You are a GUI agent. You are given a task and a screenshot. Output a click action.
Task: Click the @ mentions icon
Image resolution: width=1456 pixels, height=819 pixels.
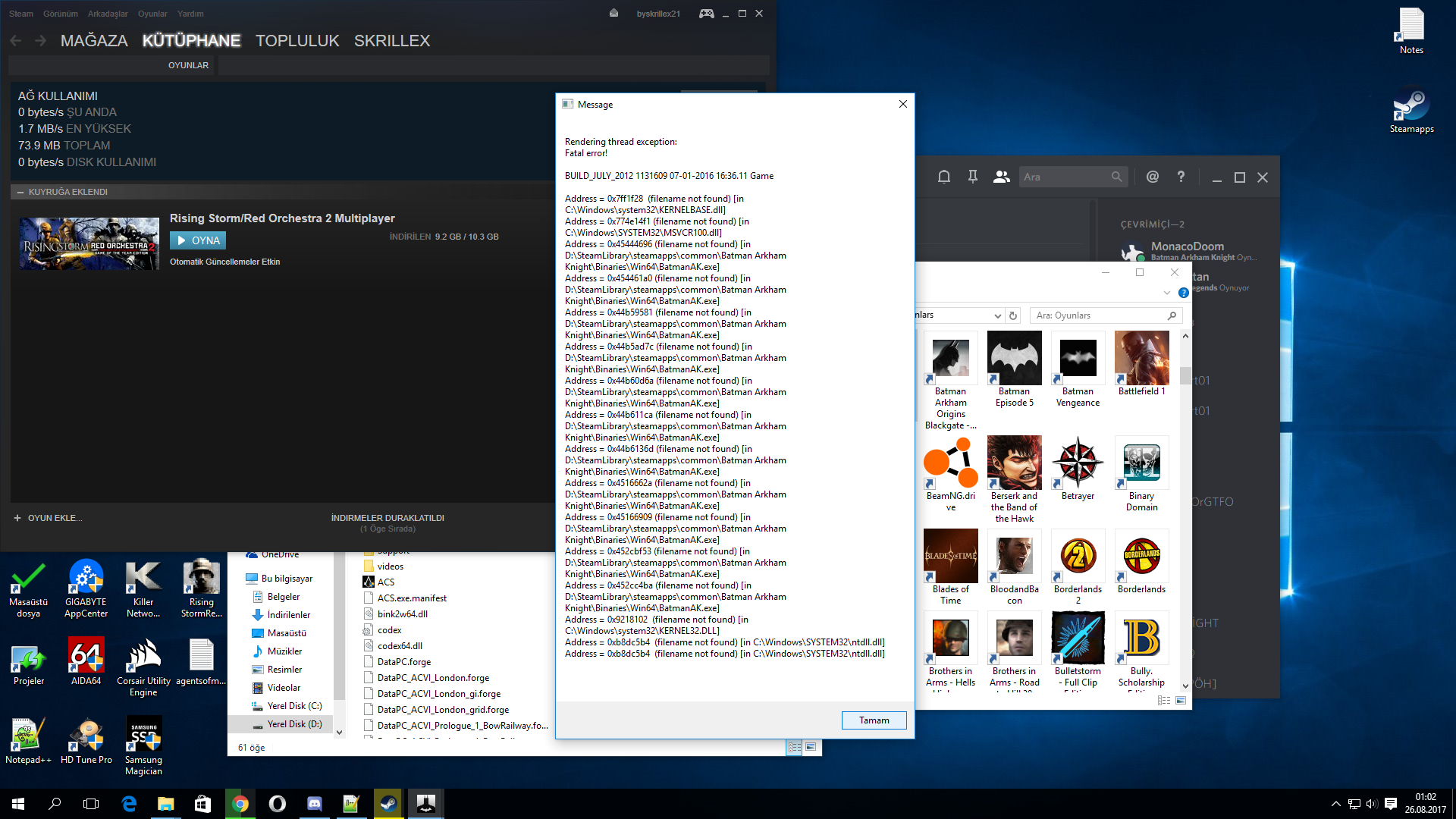pos(1153,177)
